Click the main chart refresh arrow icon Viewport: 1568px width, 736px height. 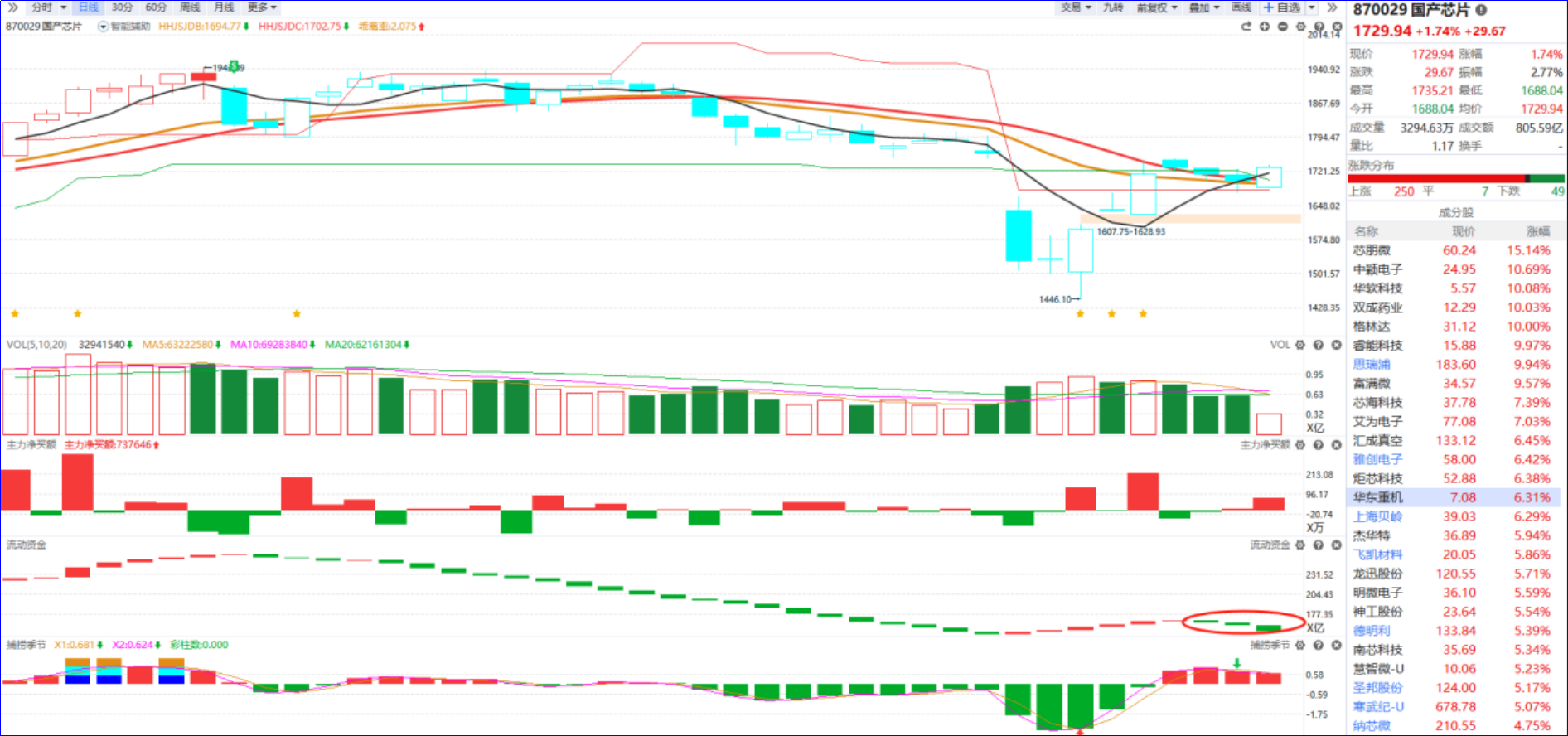click(x=1246, y=27)
